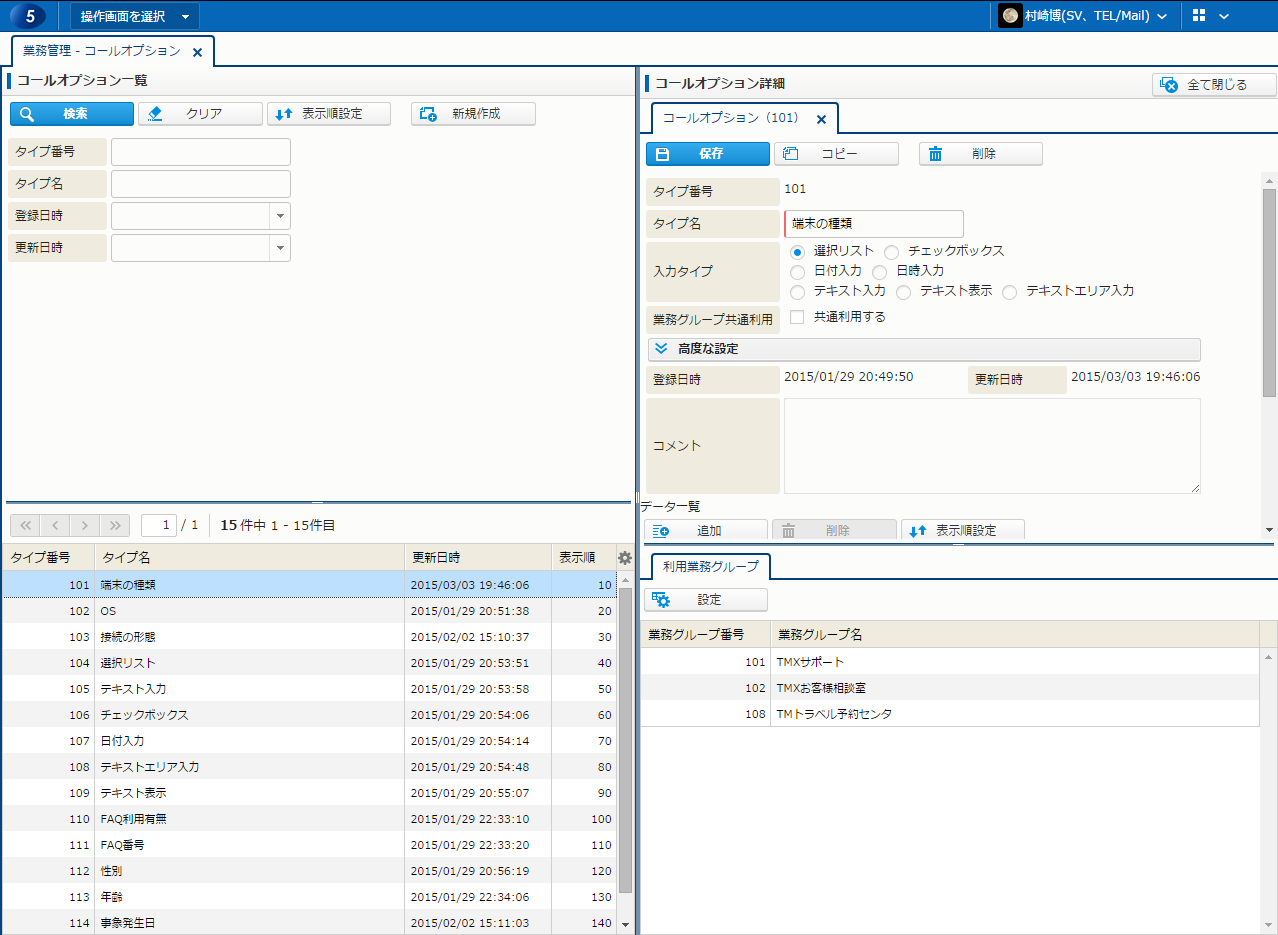Click the 新規作成 button

473,114
